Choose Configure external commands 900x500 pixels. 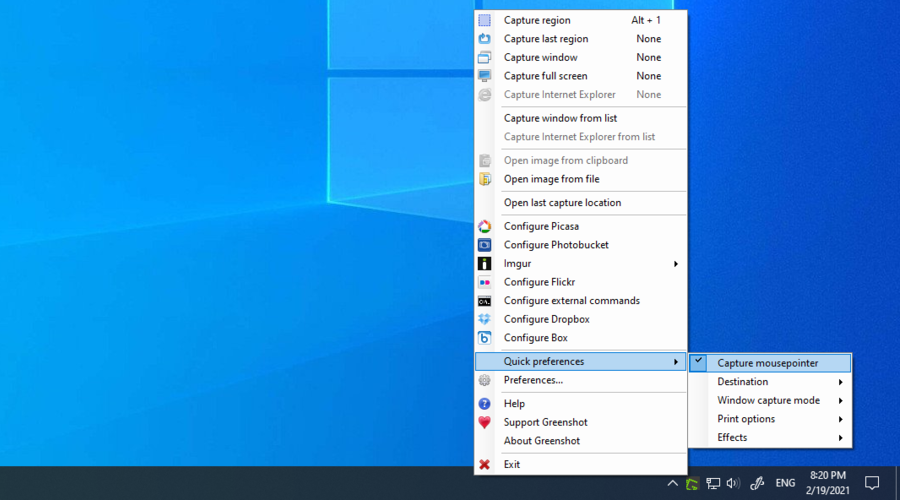coord(580,301)
